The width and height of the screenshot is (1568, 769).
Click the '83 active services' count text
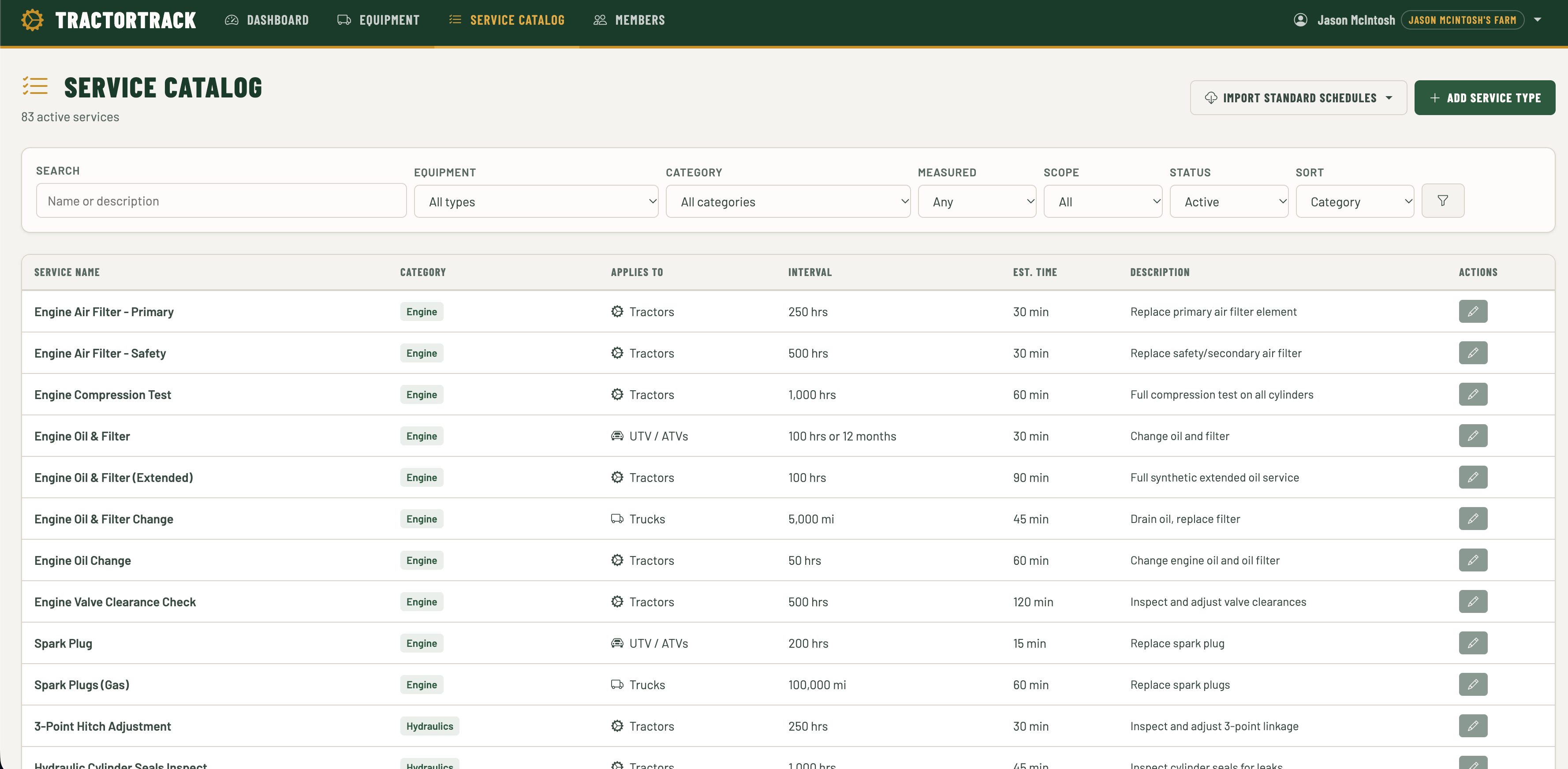pos(70,117)
